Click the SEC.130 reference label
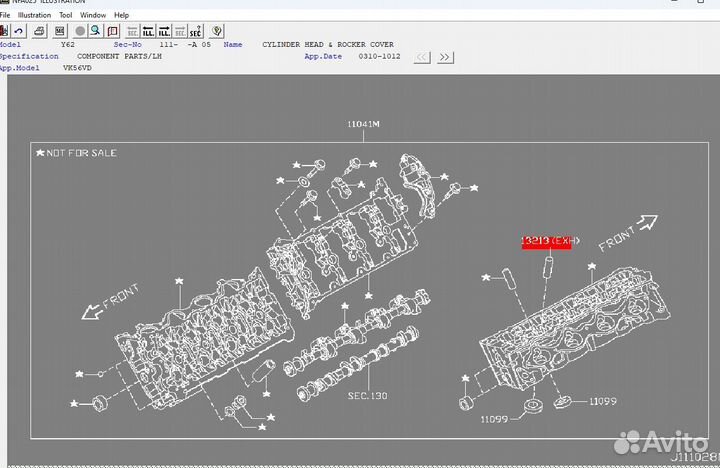Image resolution: width=720 pixels, height=468 pixels. (x=367, y=395)
